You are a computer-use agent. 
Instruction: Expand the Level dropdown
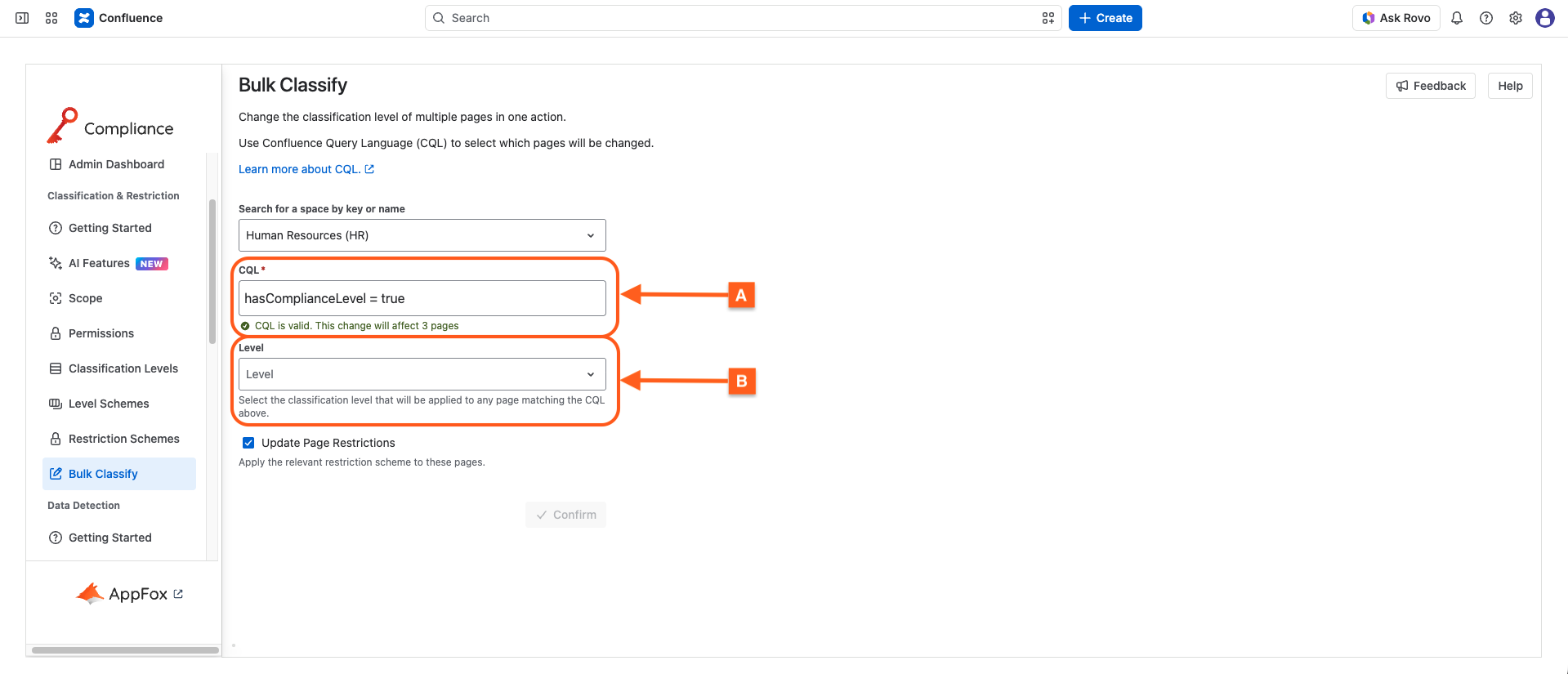point(422,374)
